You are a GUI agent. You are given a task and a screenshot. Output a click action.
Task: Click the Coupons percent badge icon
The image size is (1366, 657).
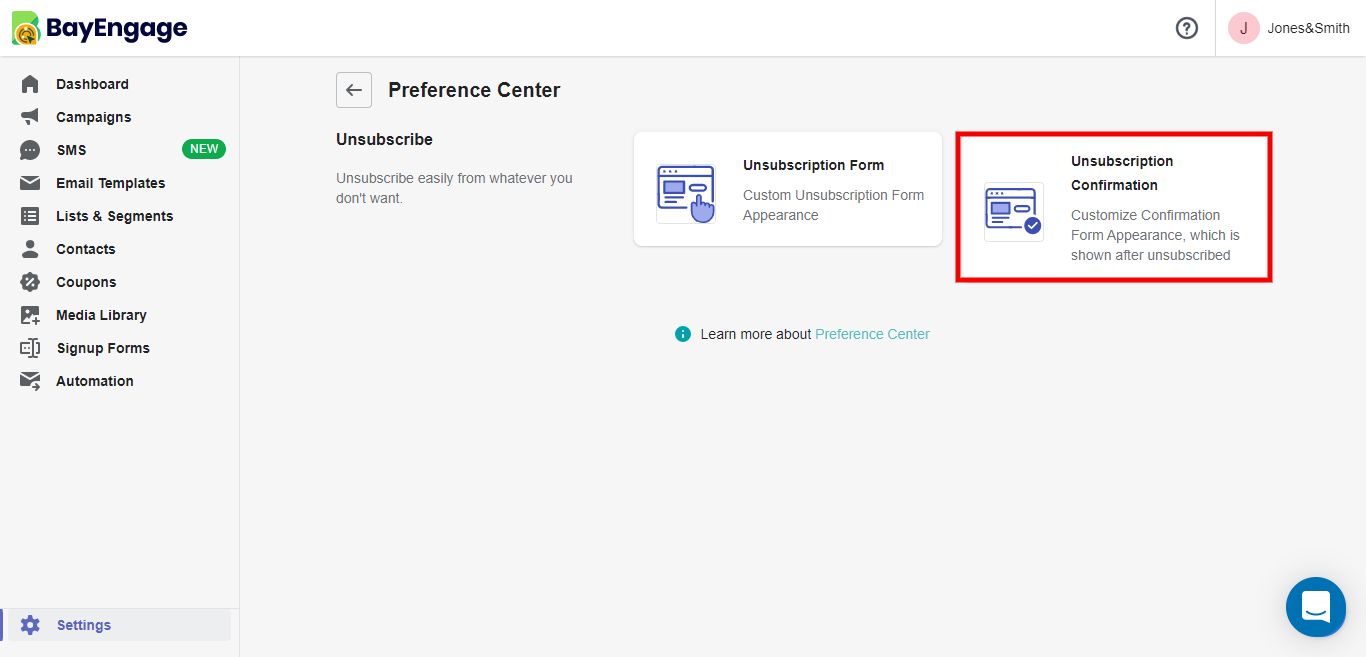30,282
